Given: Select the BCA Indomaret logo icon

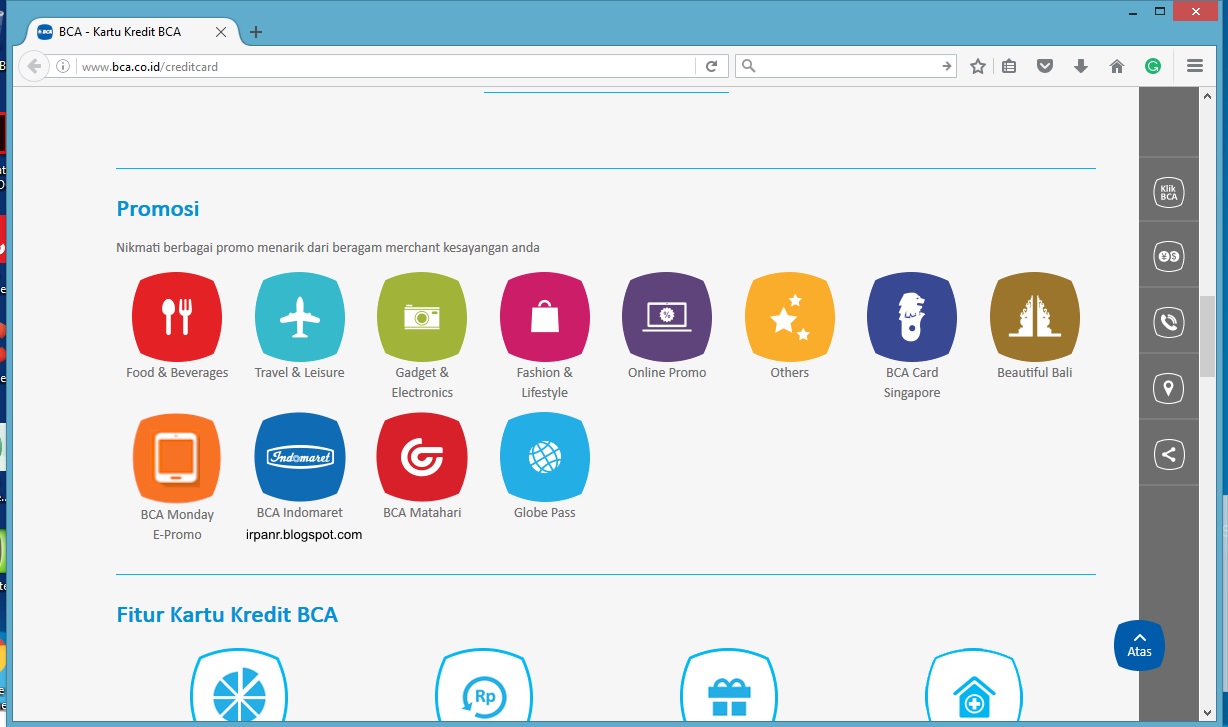Looking at the screenshot, I should (x=300, y=457).
